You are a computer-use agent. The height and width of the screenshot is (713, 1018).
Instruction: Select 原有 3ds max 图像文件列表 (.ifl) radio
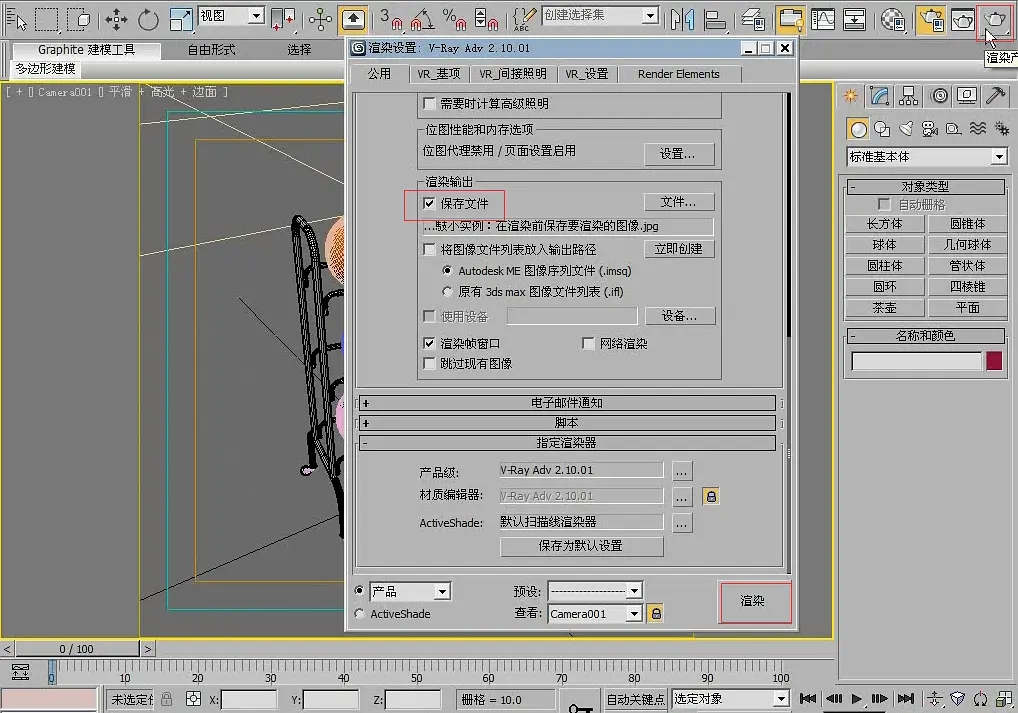point(447,292)
